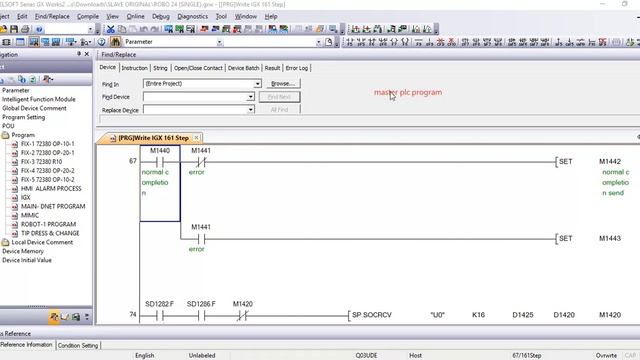Viewport: 640px width, 360px height.
Task: Select MAIN- DNET PROGRAM in tree
Action: 53,206
